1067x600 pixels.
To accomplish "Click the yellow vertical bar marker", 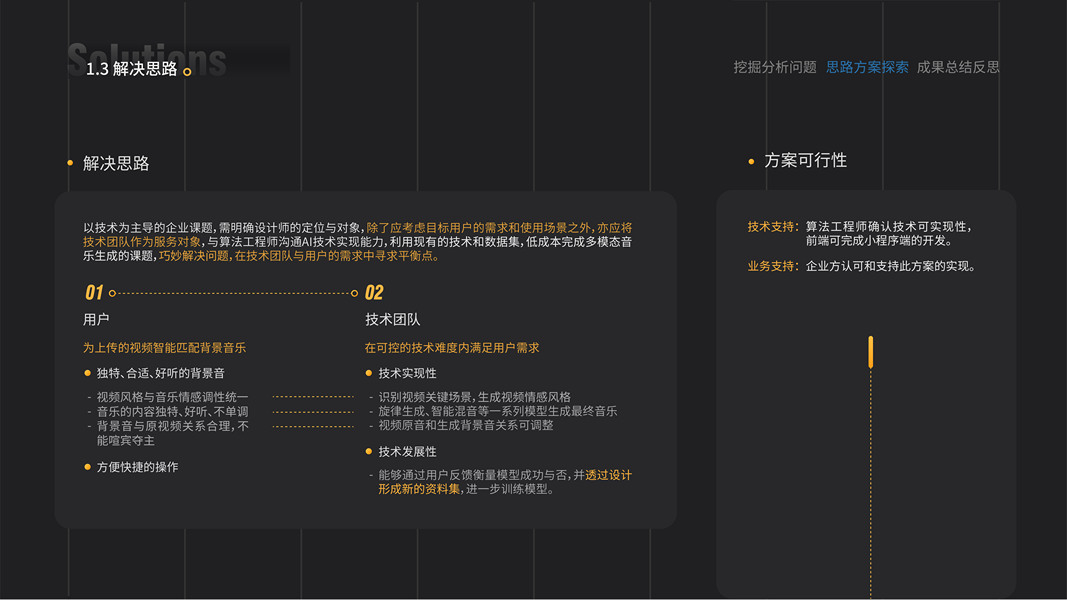I will [870, 352].
